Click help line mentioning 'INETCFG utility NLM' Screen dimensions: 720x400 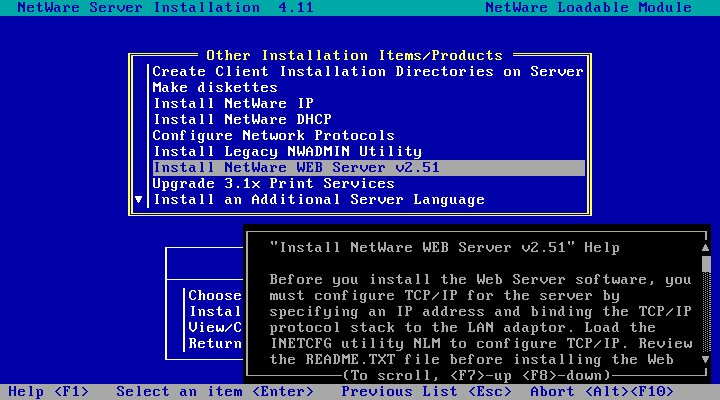(x=481, y=344)
